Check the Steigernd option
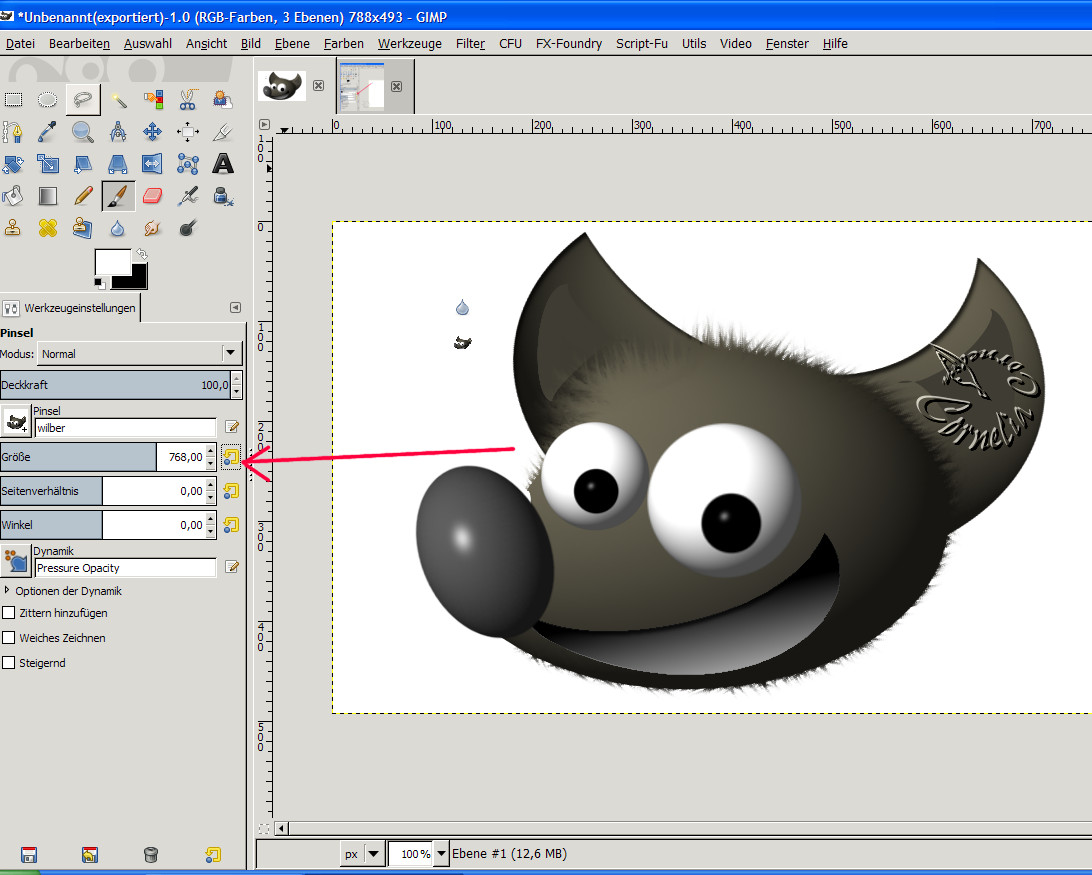1092x875 pixels. click(9, 663)
